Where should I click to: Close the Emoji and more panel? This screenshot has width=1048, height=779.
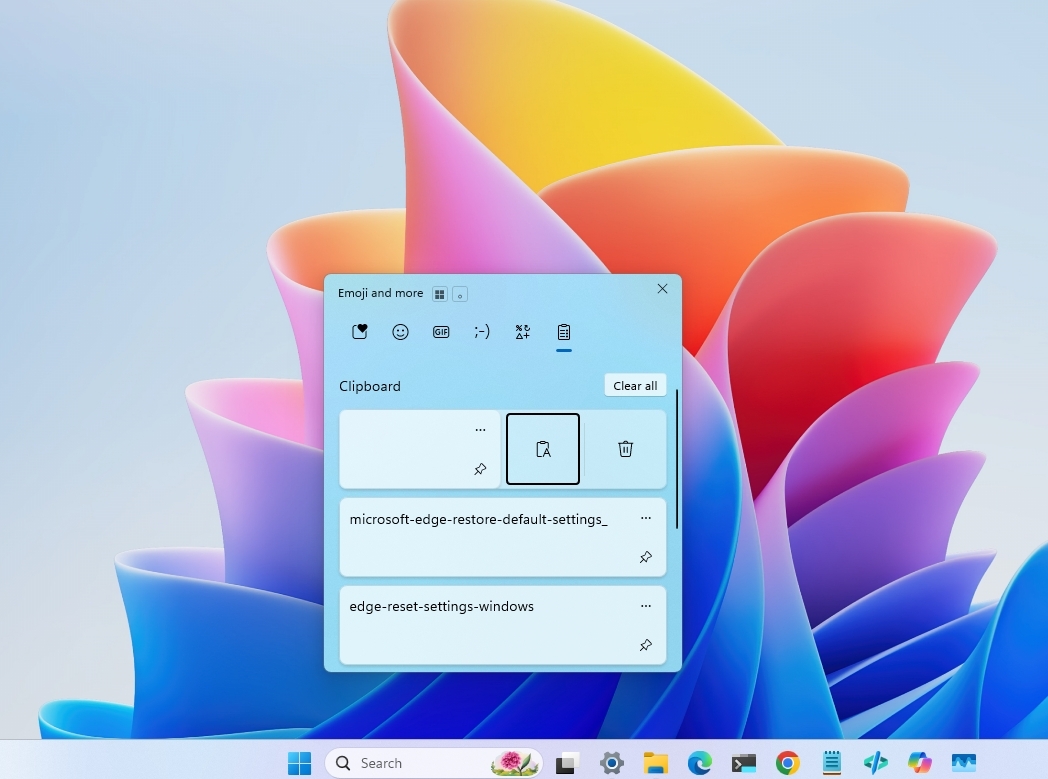662,289
